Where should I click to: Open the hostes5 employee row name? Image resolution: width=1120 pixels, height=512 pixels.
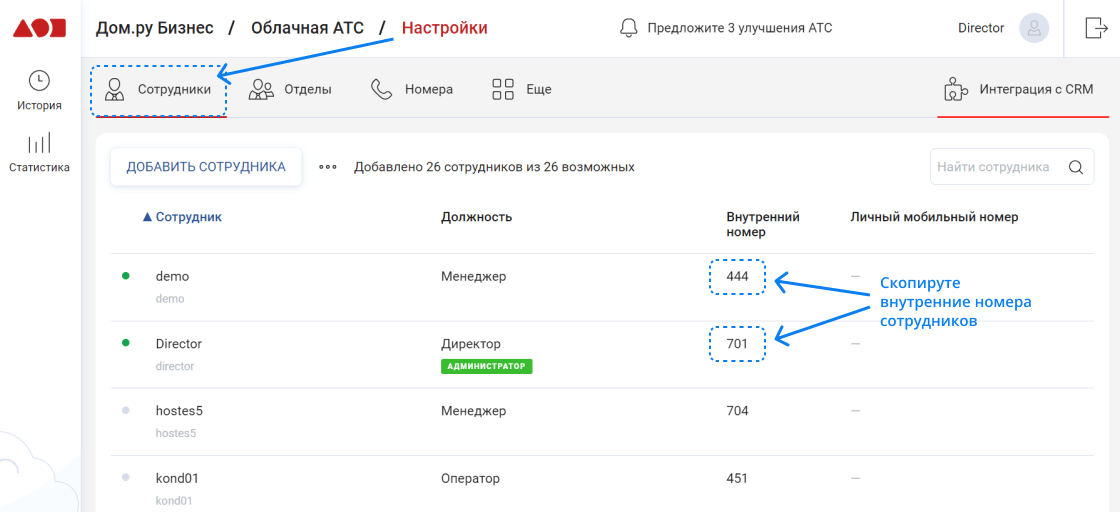pyautogui.click(x=179, y=411)
